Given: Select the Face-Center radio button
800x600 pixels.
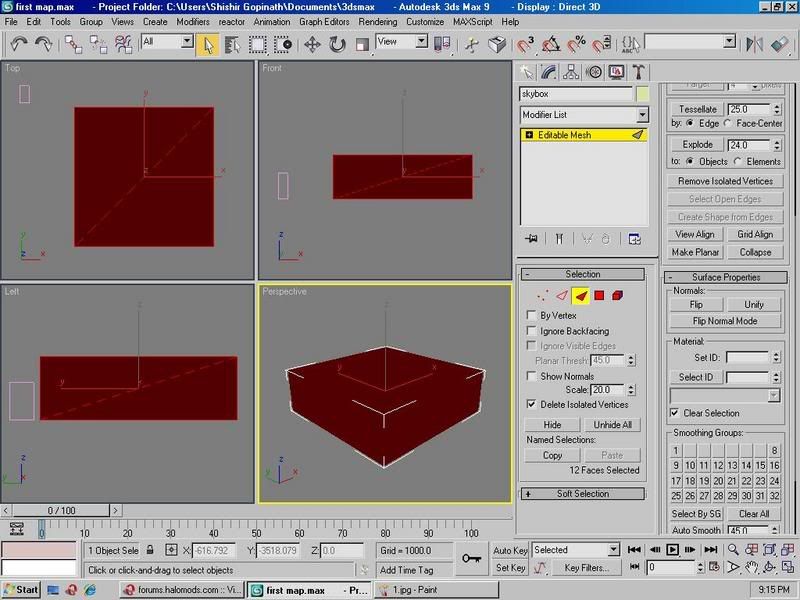Looking at the screenshot, I should pyautogui.click(x=728, y=123).
